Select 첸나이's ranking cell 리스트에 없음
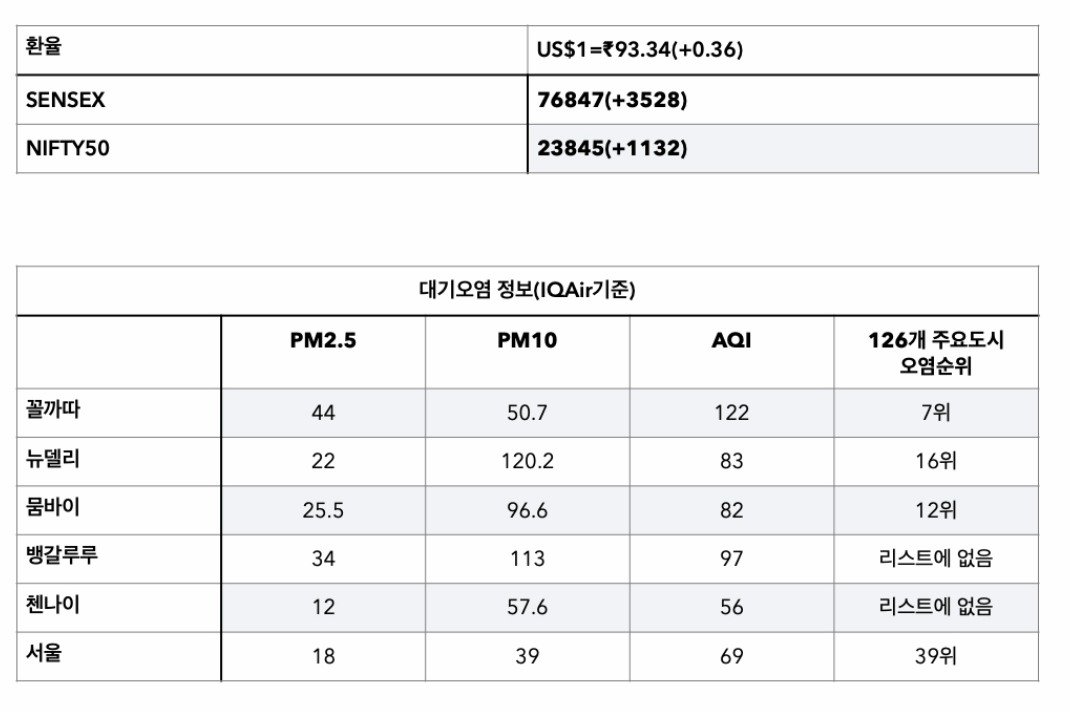 [x=936, y=606]
